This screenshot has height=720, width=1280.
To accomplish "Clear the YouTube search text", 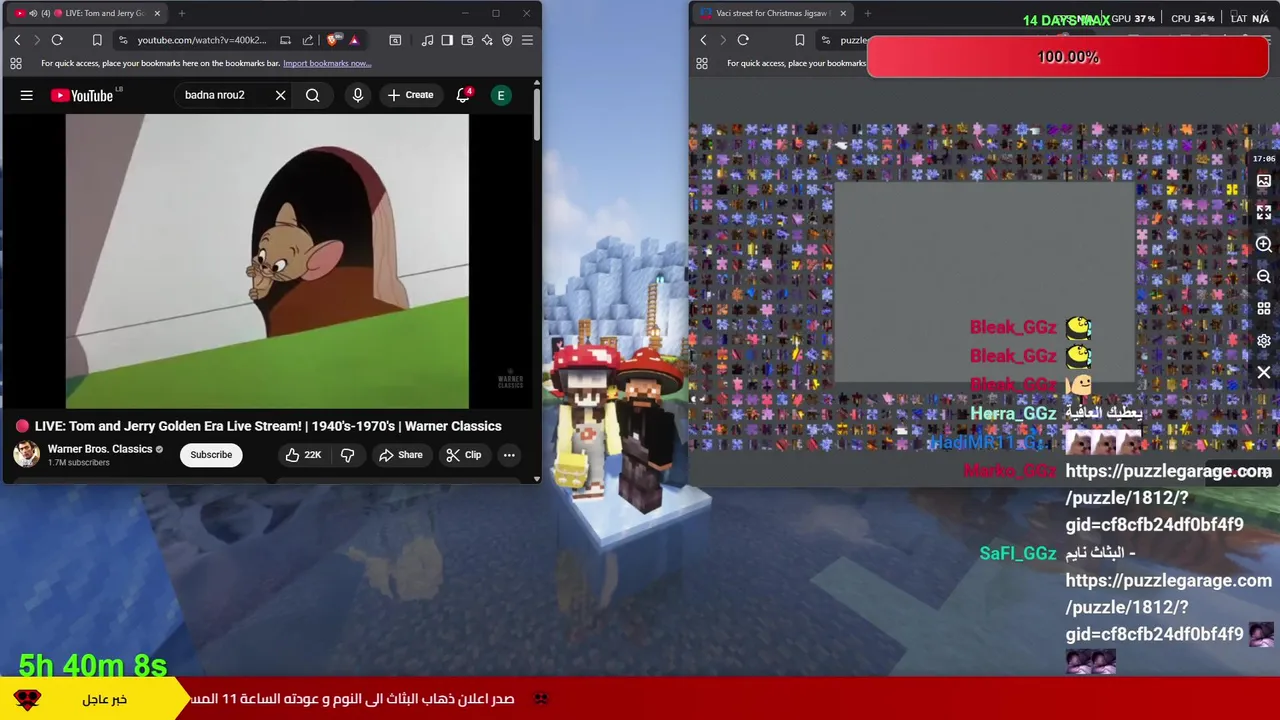I will (281, 95).
